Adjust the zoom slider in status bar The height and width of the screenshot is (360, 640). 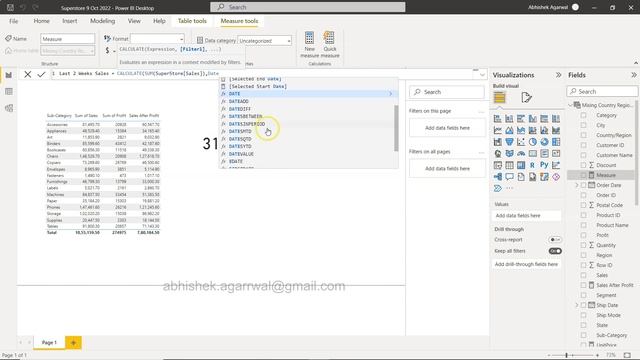click(x=567, y=356)
